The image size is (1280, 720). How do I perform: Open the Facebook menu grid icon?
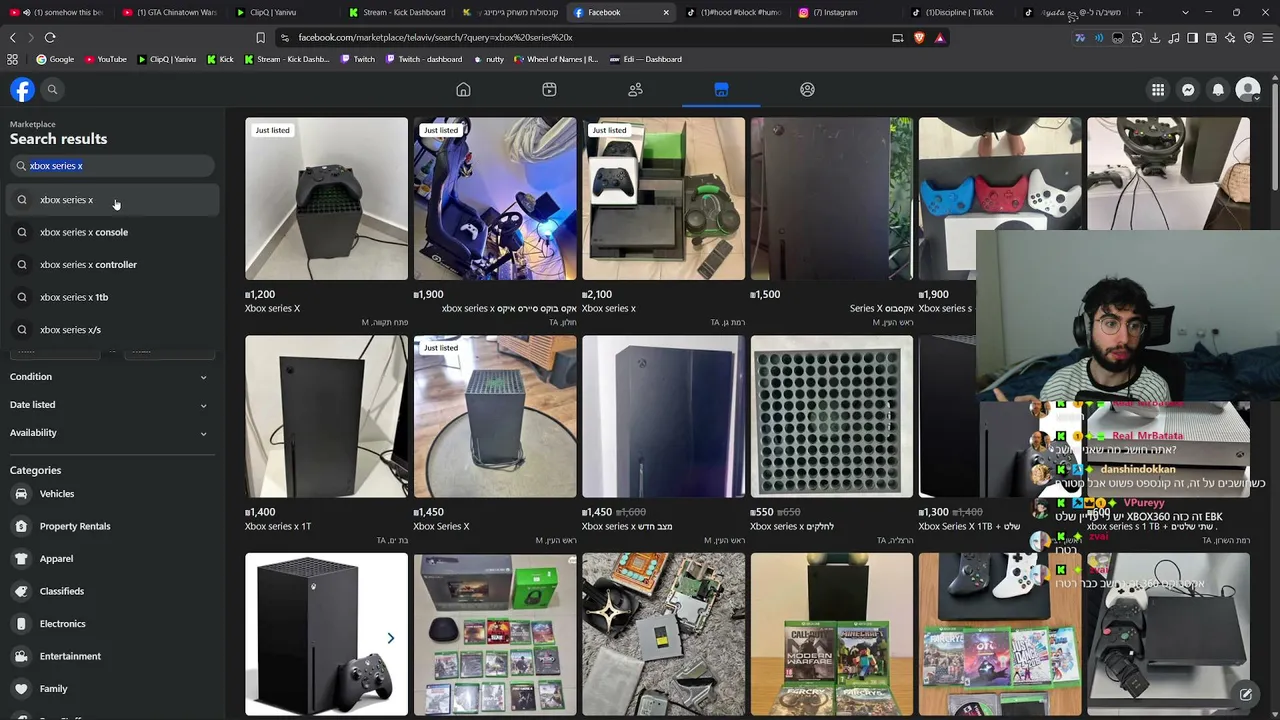(x=1158, y=90)
